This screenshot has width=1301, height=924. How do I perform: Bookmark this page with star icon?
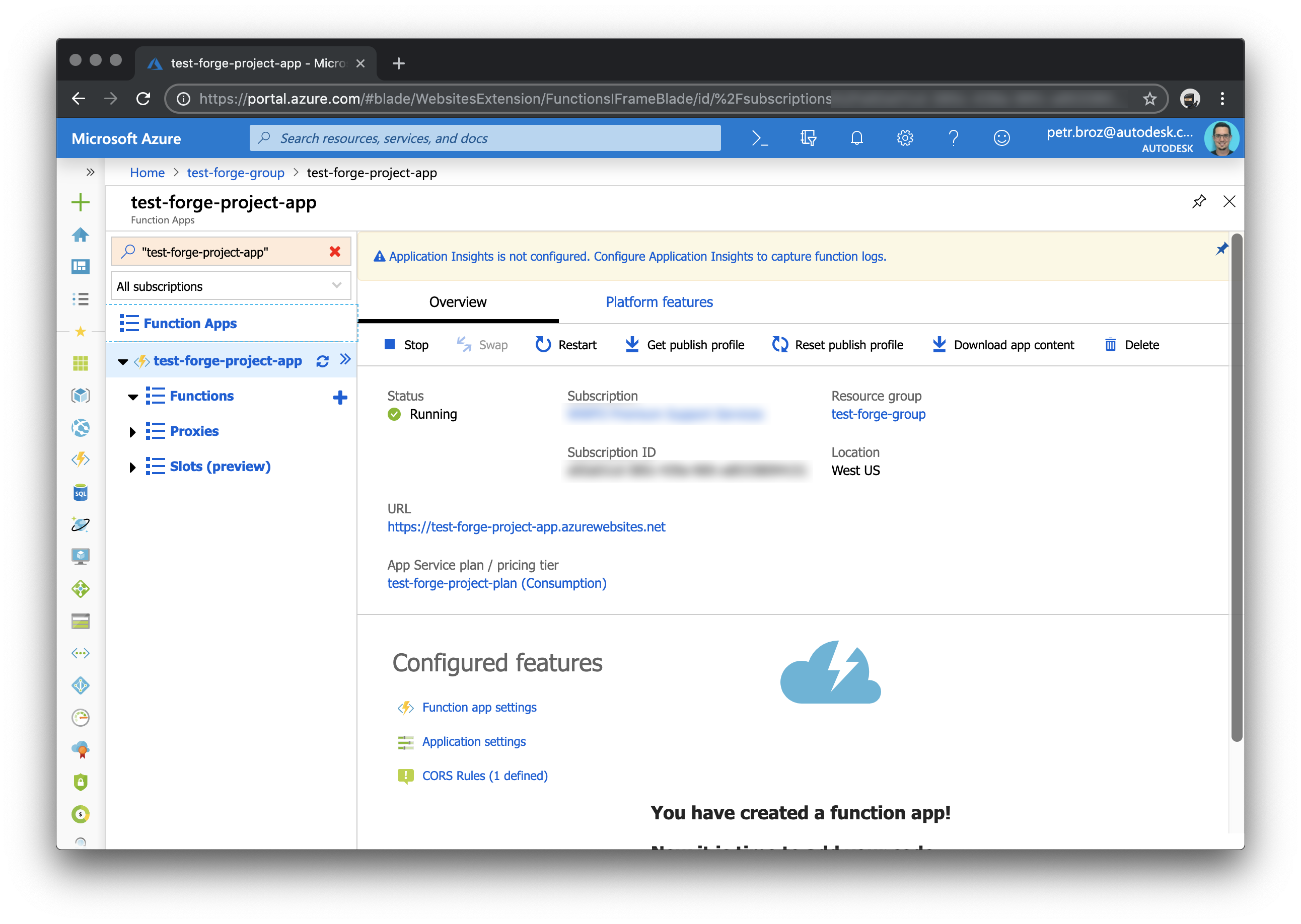(1149, 99)
